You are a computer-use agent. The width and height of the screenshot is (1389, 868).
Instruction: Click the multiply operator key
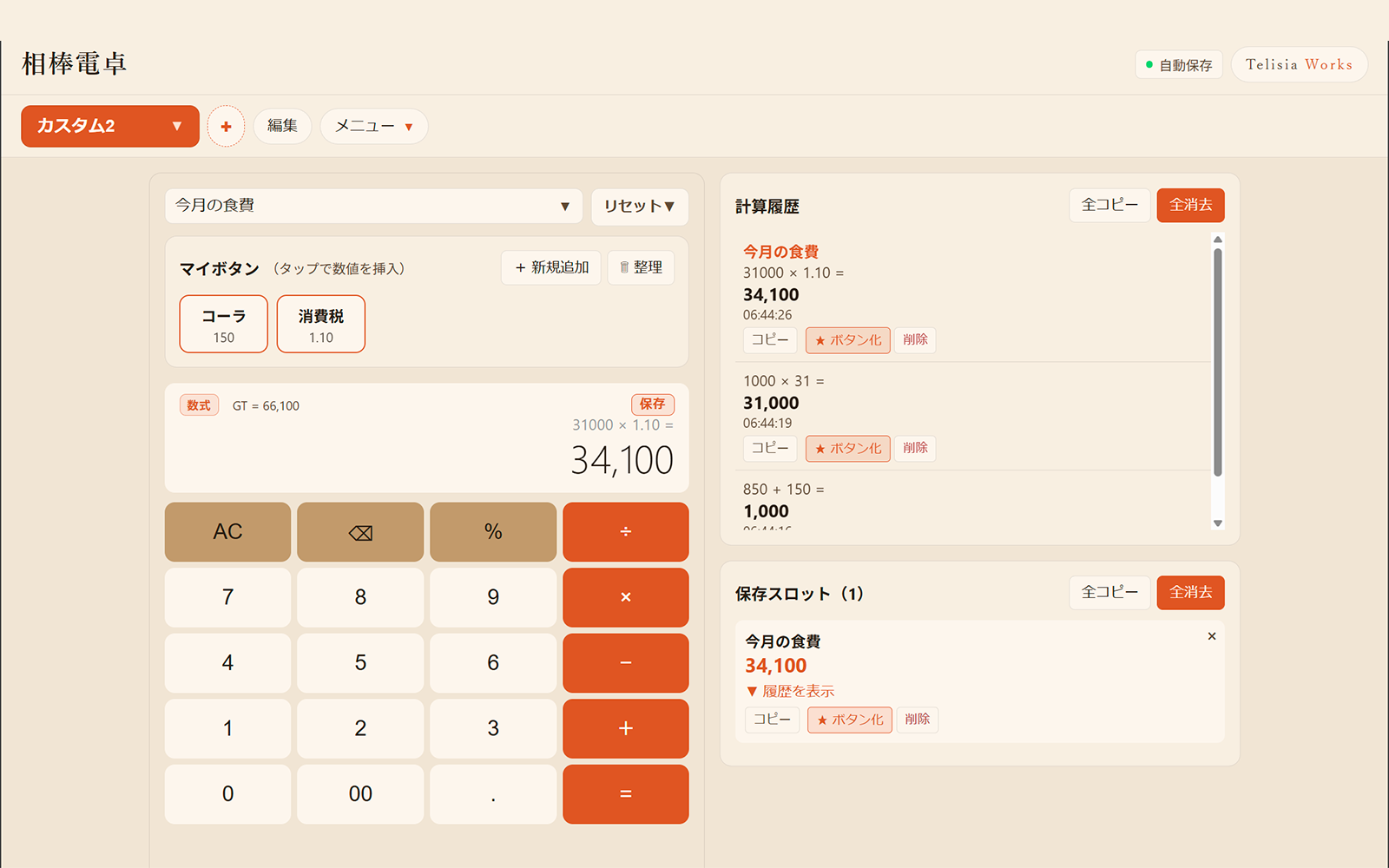tap(626, 597)
